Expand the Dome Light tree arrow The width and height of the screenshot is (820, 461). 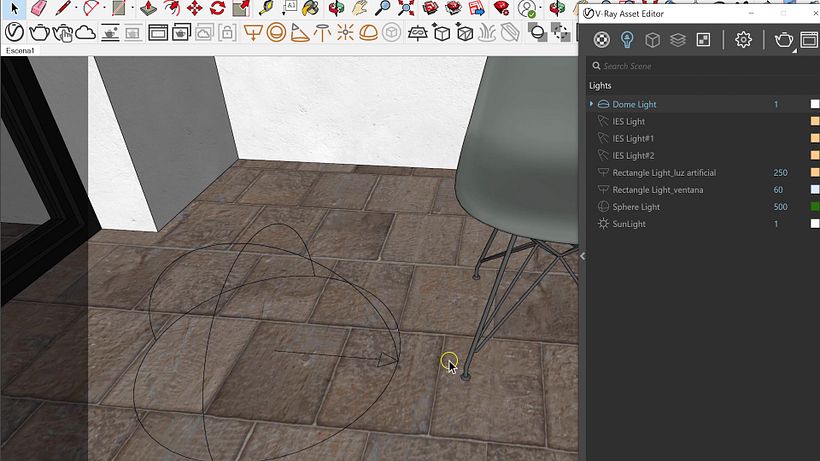coord(592,104)
